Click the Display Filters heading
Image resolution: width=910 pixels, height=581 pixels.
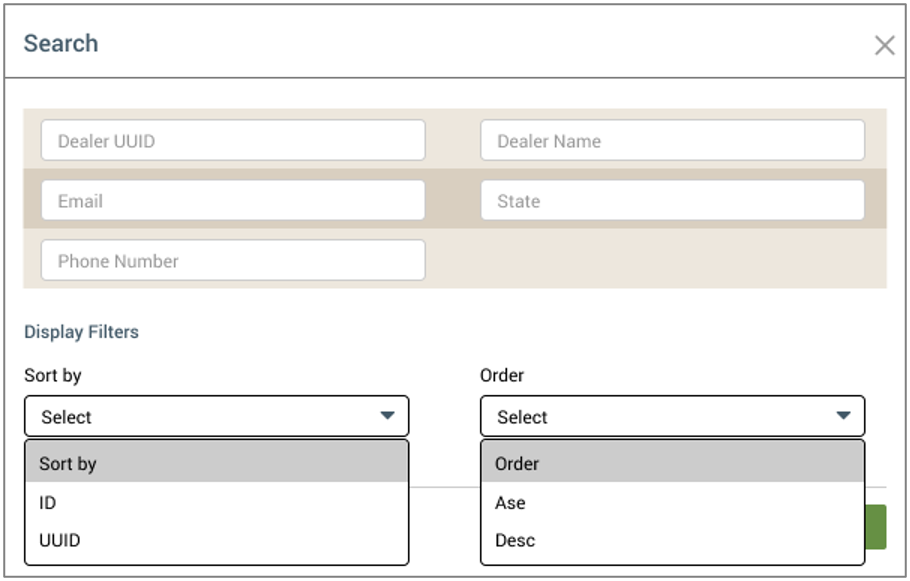coord(81,332)
